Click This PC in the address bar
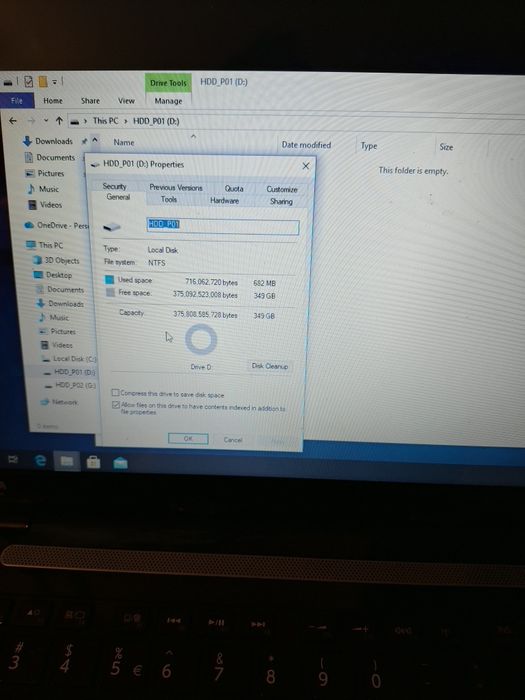The width and height of the screenshot is (525, 700). (105, 121)
